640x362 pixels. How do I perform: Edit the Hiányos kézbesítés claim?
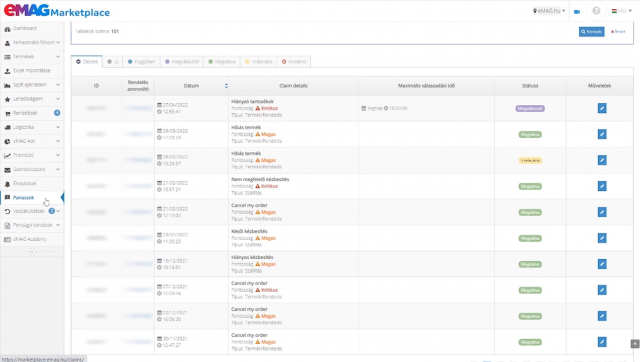602,264
